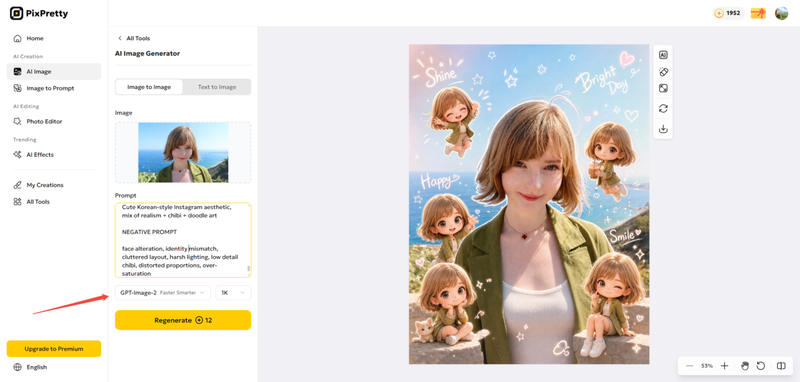Click the regenerate refresh icon beside image
This screenshot has width=800, height=382.
pyautogui.click(x=663, y=109)
